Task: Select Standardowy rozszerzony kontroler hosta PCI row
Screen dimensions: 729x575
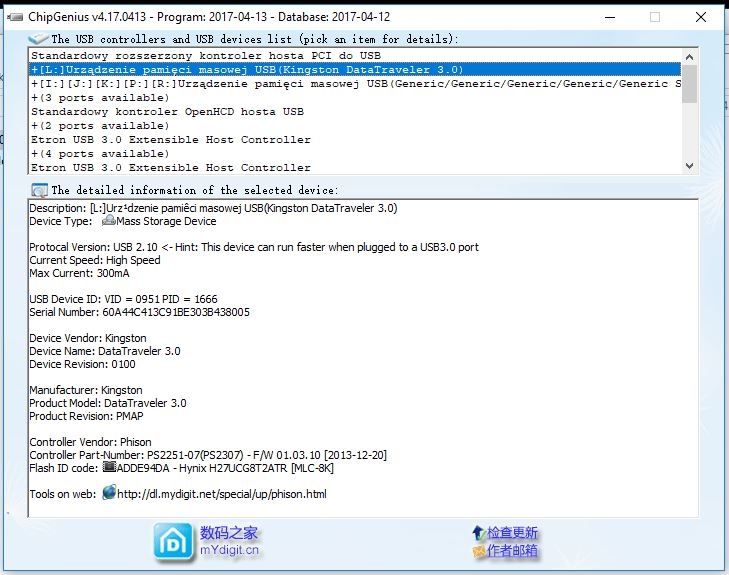Action: coord(355,56)
